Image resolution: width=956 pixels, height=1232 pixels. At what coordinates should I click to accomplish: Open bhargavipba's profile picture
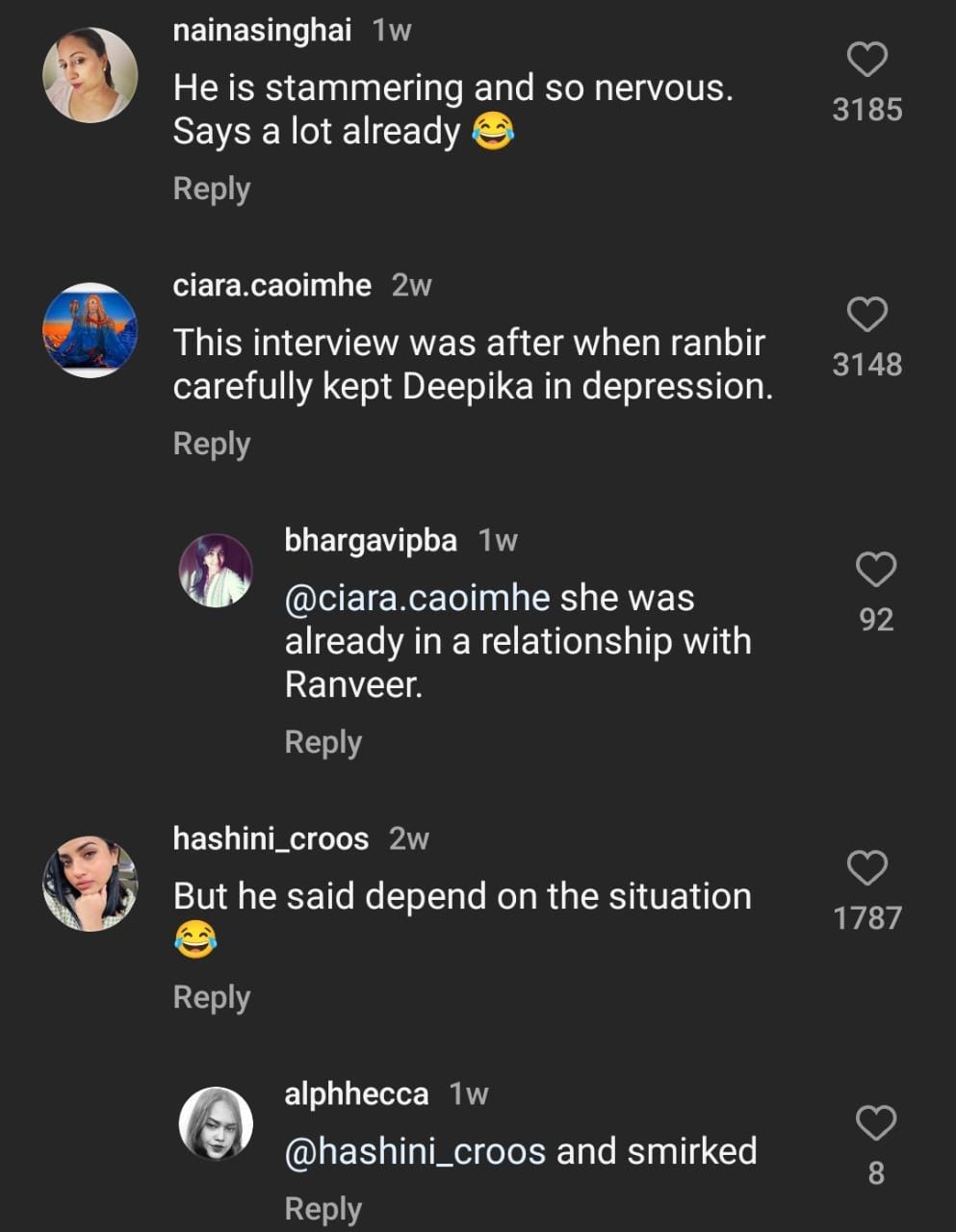click(216, 571)
